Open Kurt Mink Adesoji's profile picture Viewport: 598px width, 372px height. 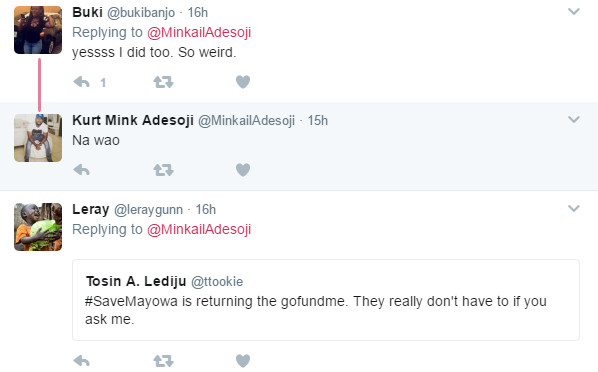click(x=38, y=138)
